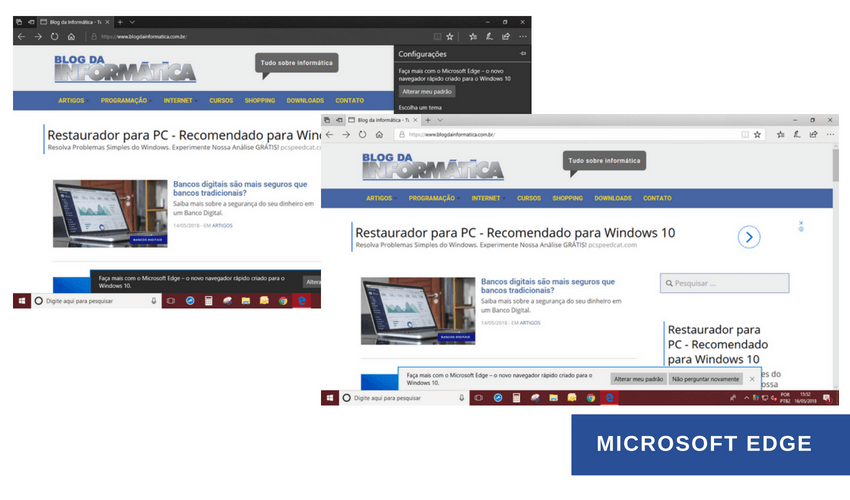This screenshot has height=500, width=850.
Task: Go back in the dark Edge window
Action: [x=21, y=37]
